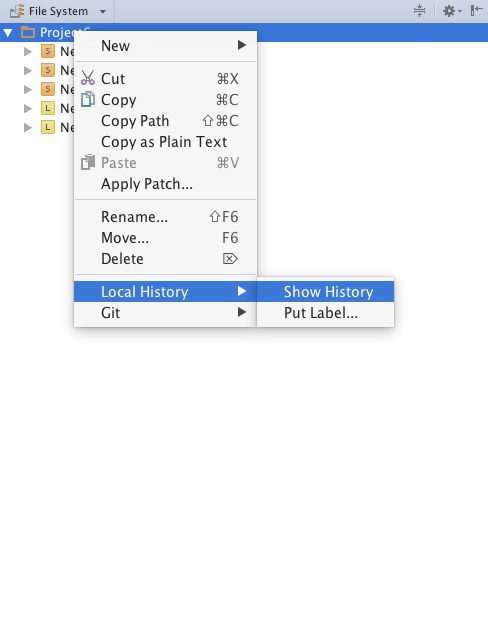Choose Copy Path from context menu
Screen dimensions: 488x618
click(165, 121)
